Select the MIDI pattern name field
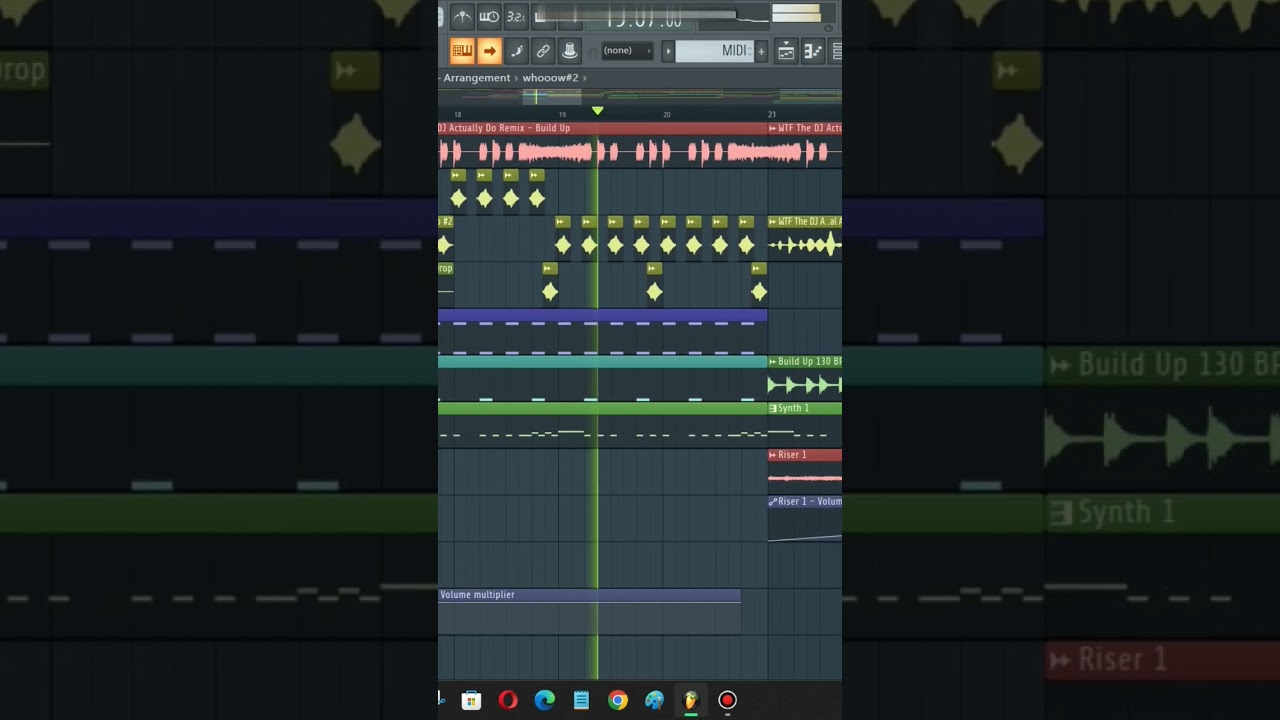 point(714,51)
